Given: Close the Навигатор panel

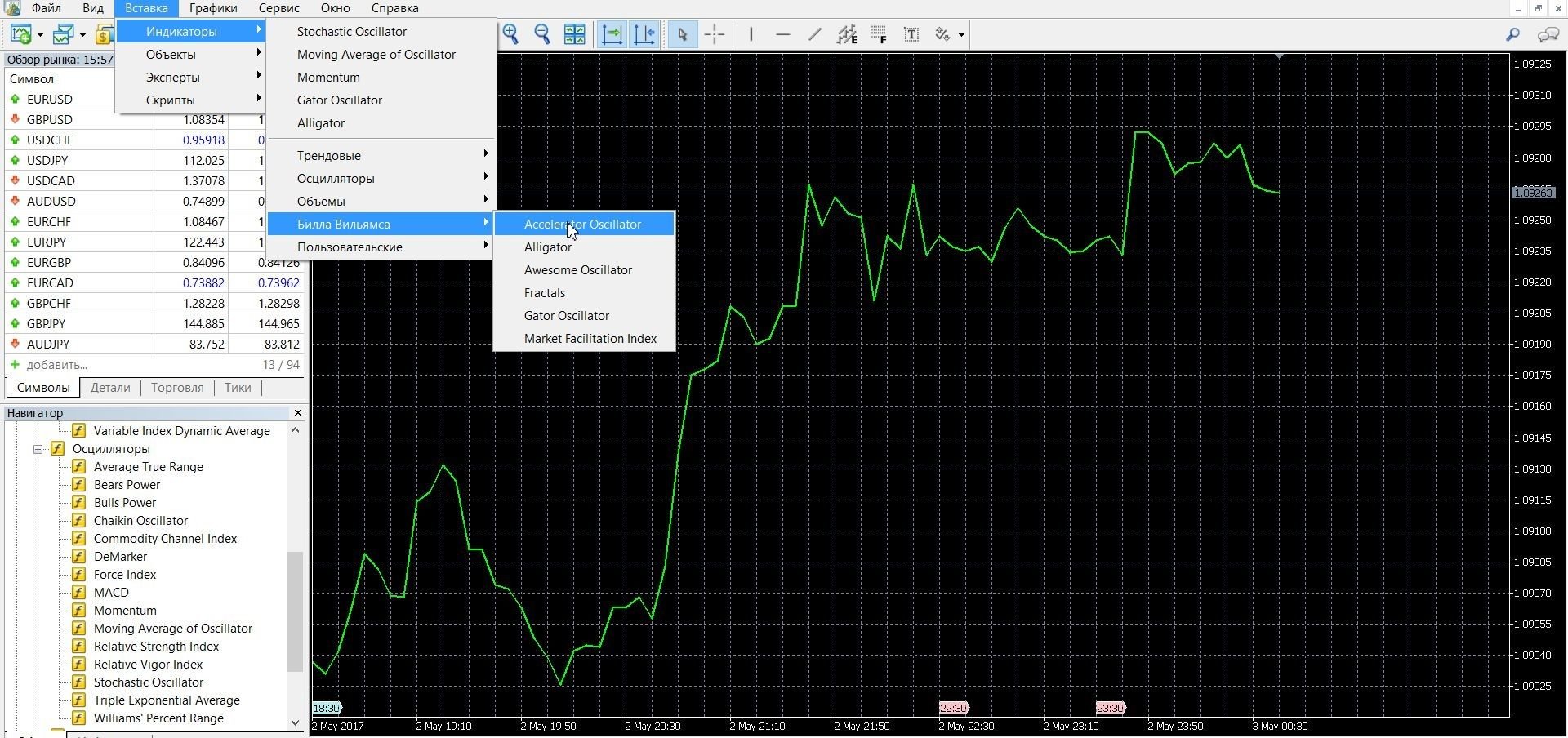Looking at the screenshot, I should 297,413.
